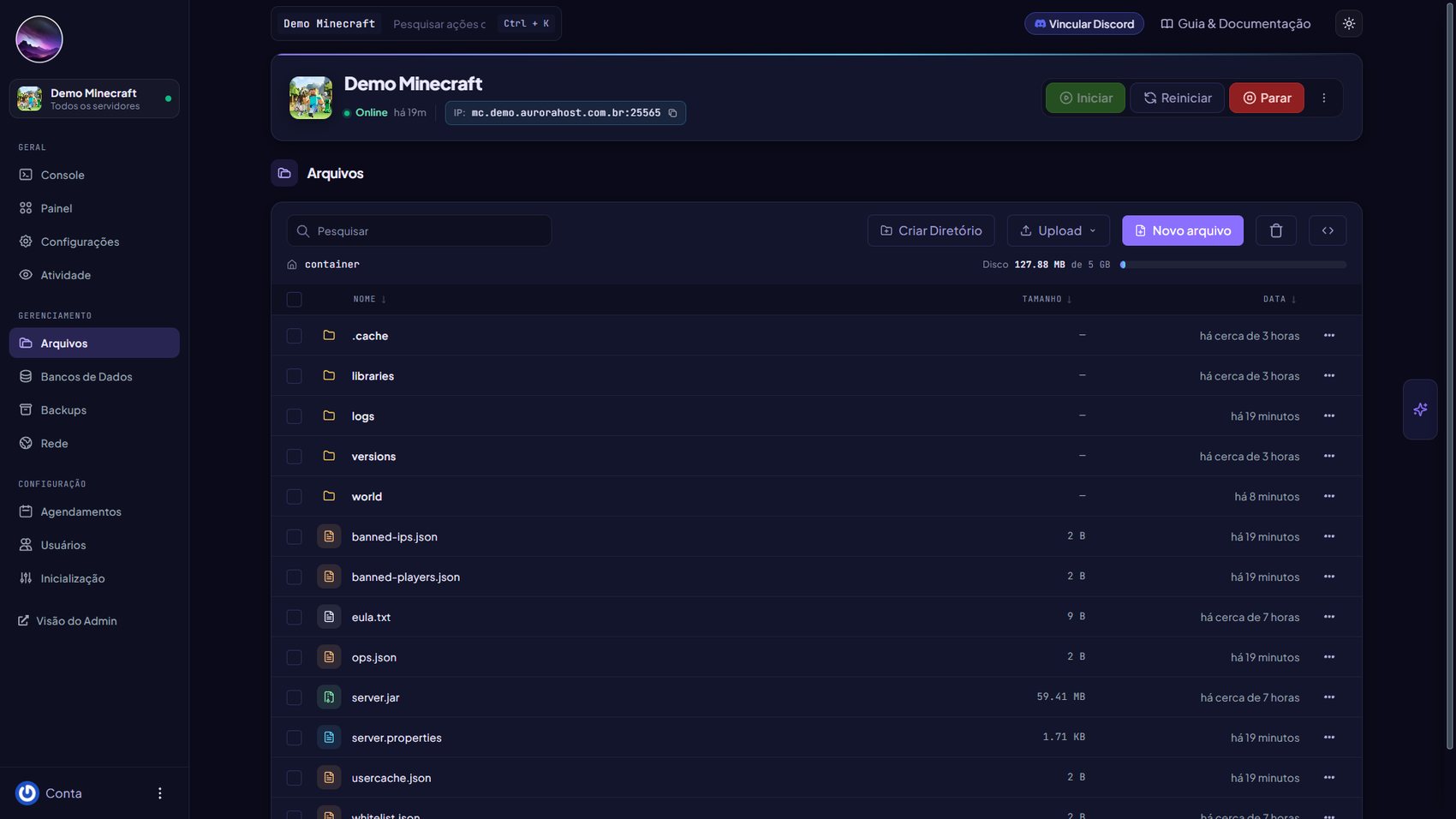Click the disk usage progress bar
The height and width of the screenshot is (819, 1456).
1233,265
